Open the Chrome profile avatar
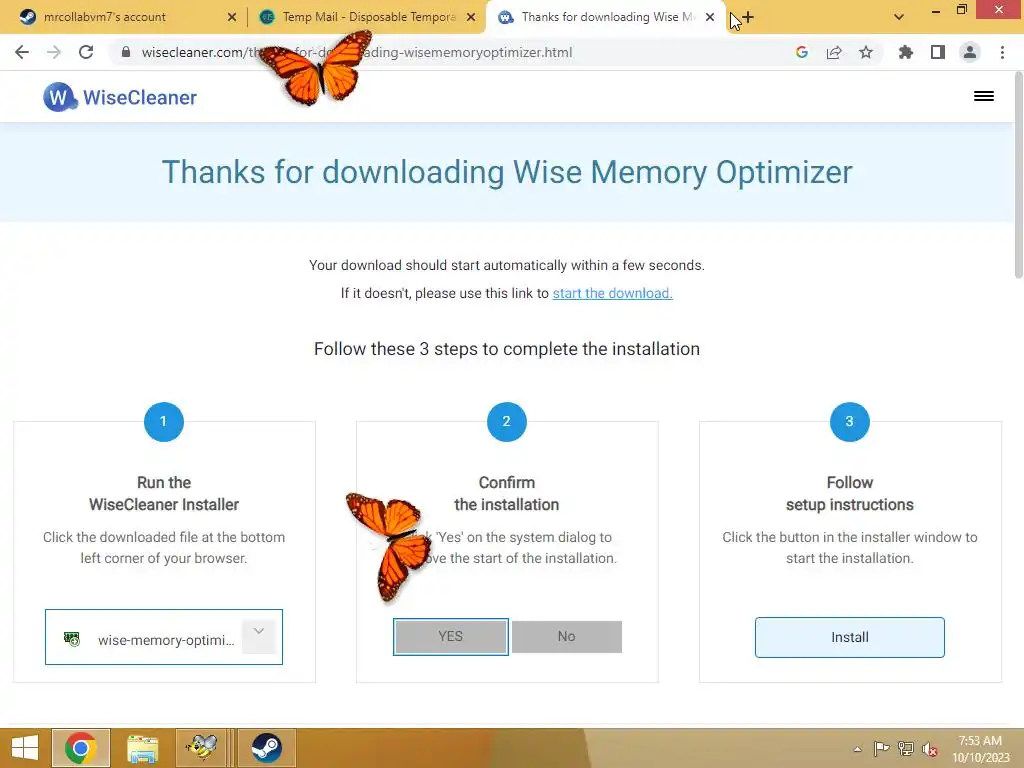The width and height of the screenshot is (1024, 768). pos(970,52)
